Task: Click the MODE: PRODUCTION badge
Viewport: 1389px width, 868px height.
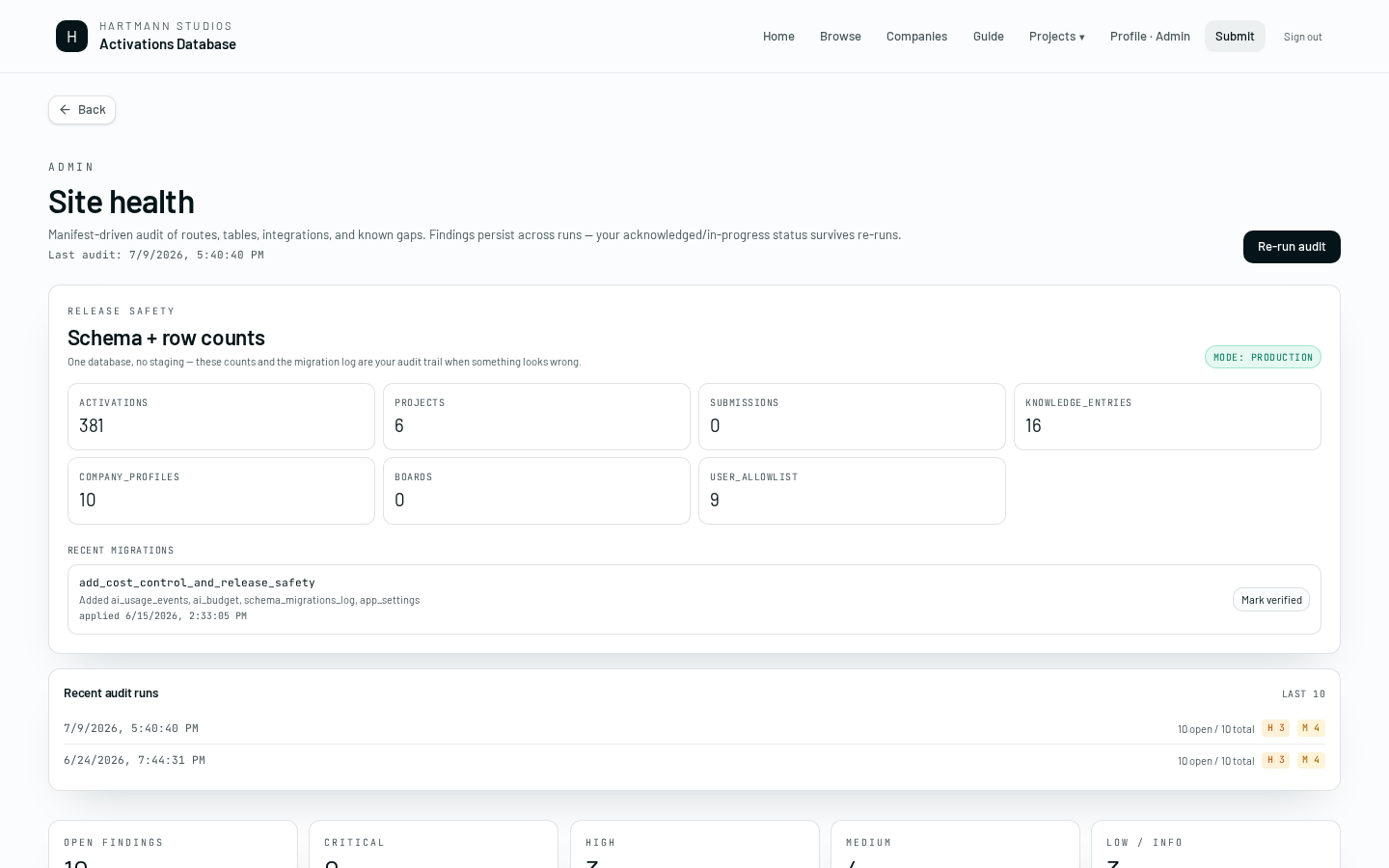Action: coord(1263,357)
